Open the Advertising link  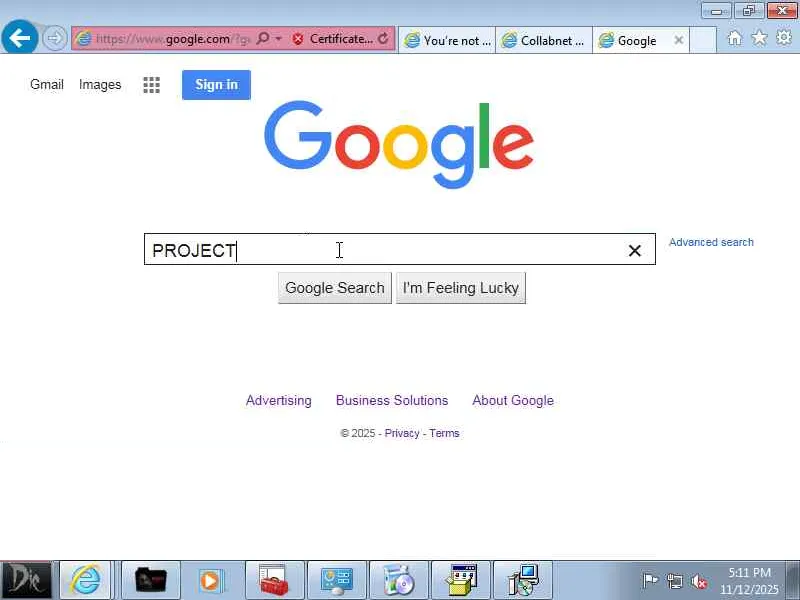click(279, 401)
